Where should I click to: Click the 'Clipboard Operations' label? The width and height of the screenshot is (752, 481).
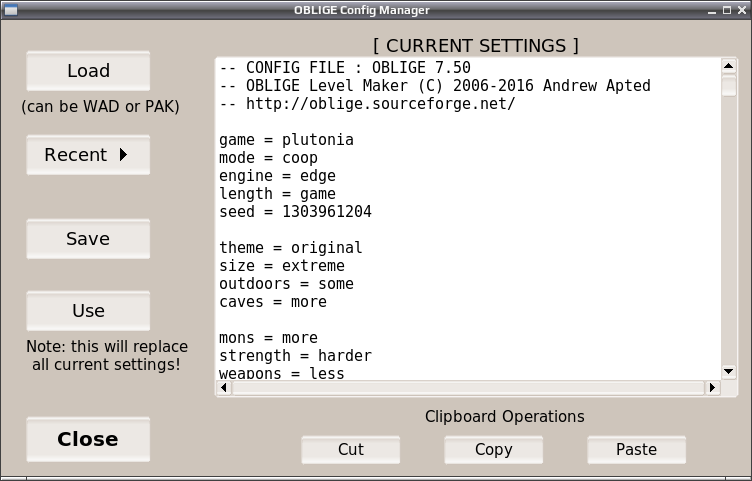click(505, 416)
